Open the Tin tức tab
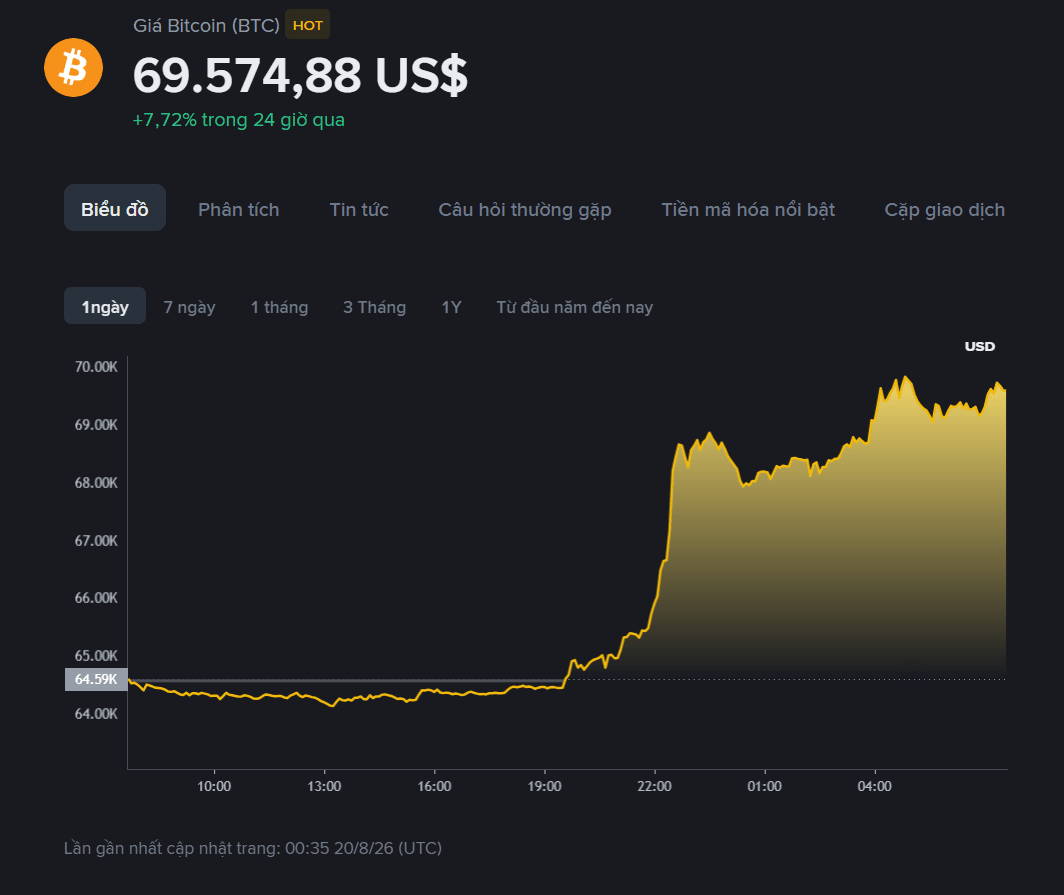 click(x=359, y=210)
